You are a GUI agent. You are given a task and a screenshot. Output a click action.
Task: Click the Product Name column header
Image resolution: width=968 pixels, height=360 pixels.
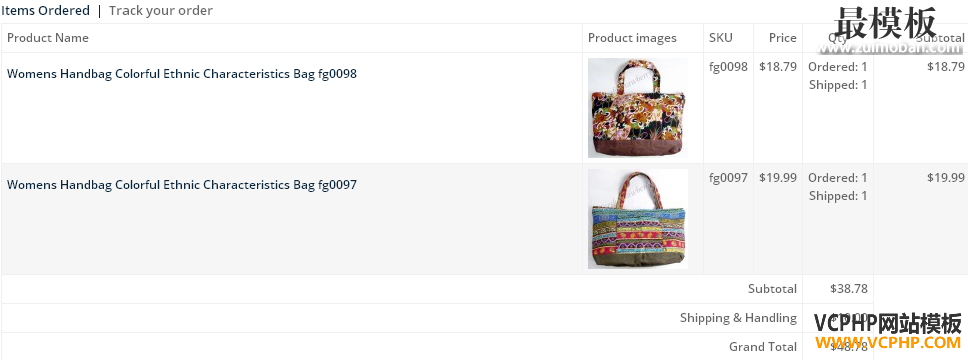(x=48, y=38)
